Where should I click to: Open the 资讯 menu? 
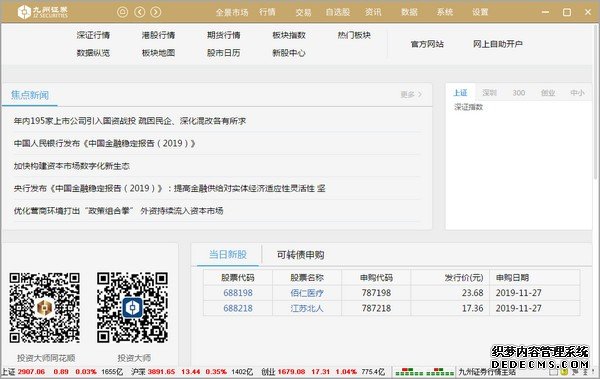click(x=373, y=12)
